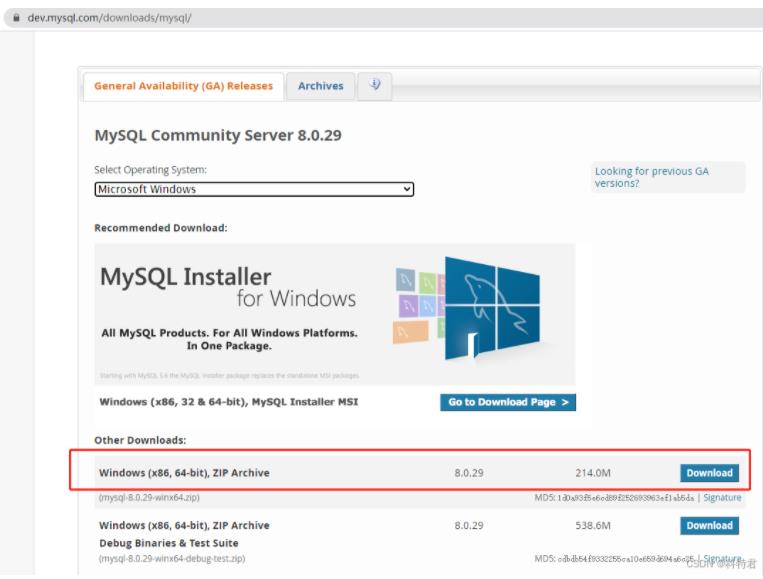Download the 538.6M Debug Binaries ZIP
763x579 pixels.
click(x=709, y=525)
